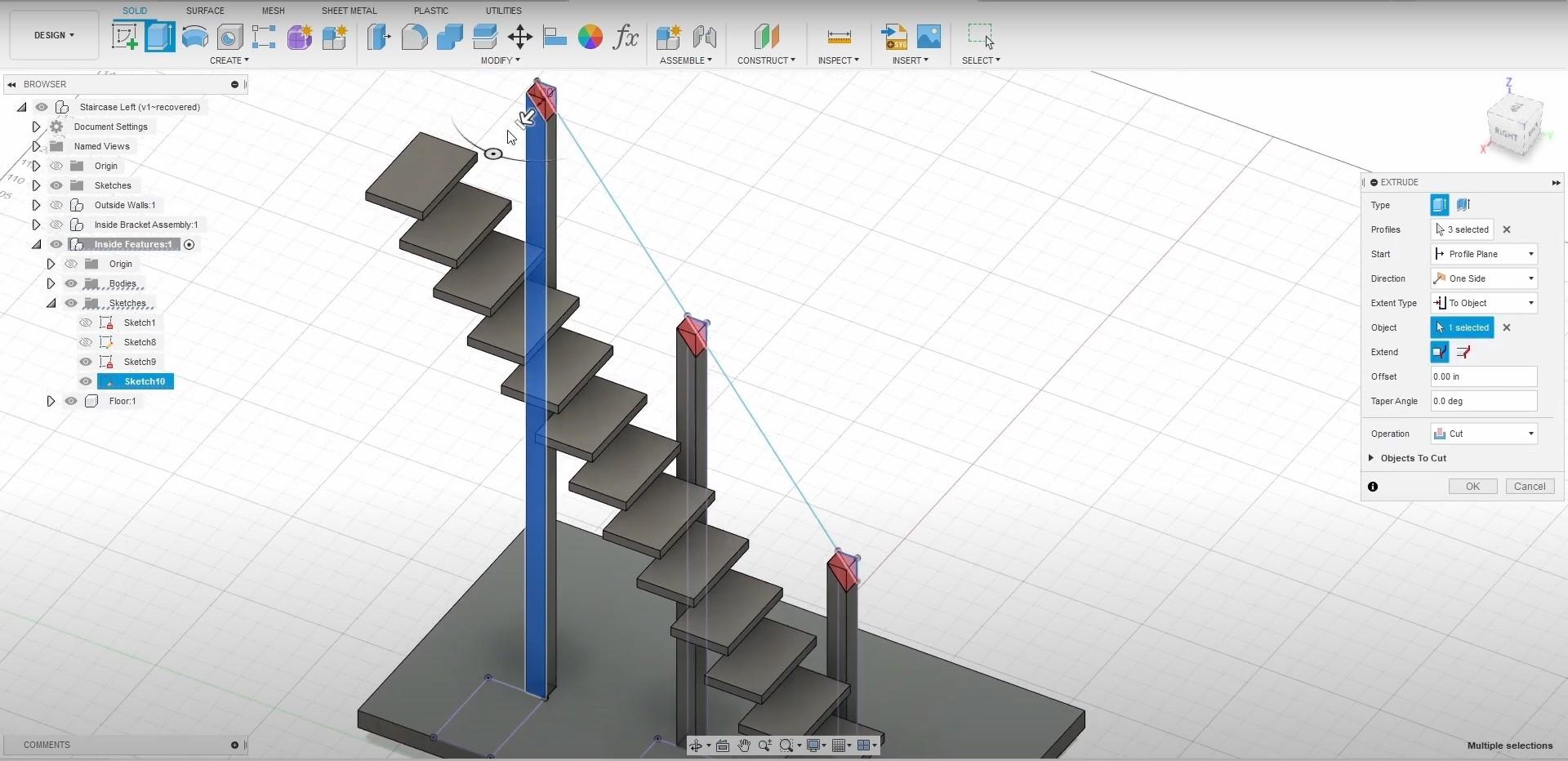Select the Create Sketch tool
This screenshot has width=1568, height=761.
(125, 37)
